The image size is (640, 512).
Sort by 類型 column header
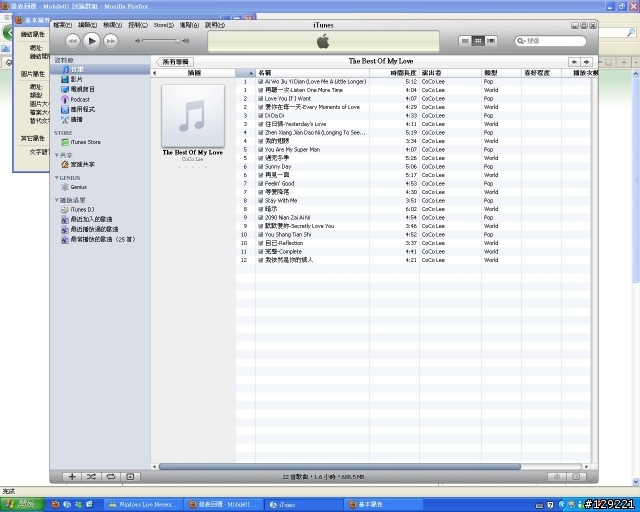point(501,73)
